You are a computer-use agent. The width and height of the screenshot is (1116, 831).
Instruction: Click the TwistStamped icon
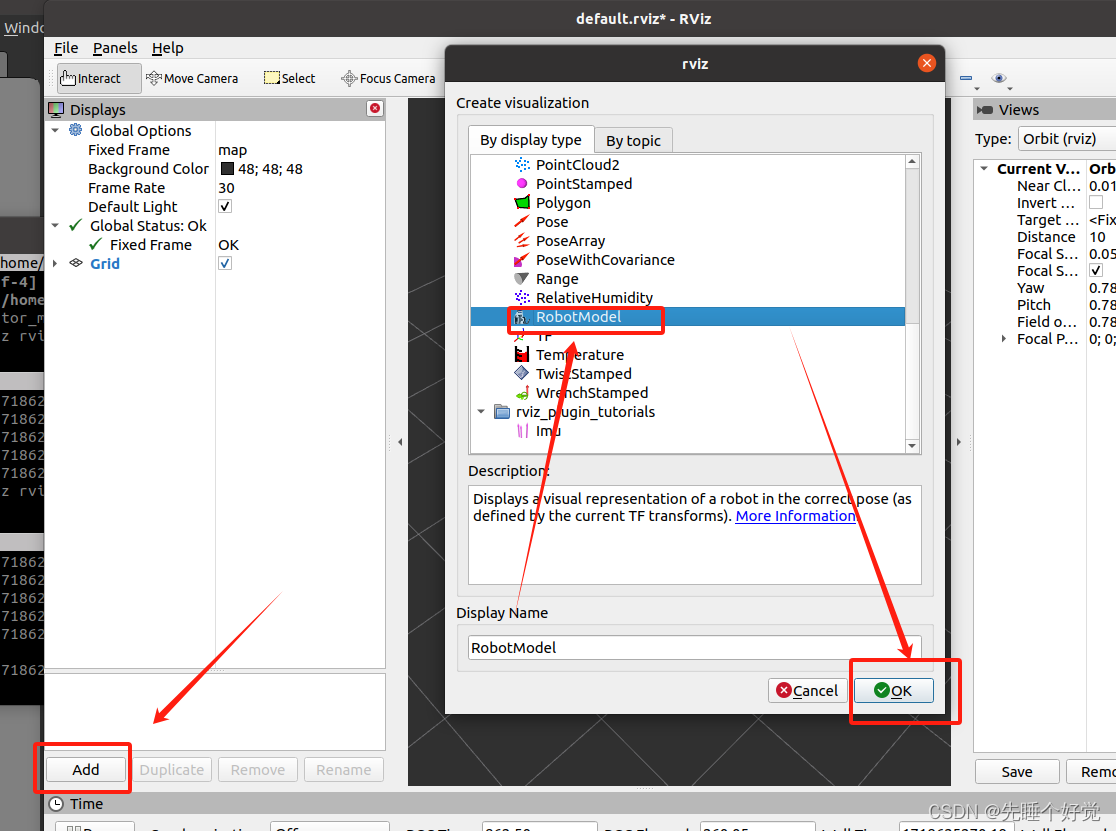tap(522, 373)
